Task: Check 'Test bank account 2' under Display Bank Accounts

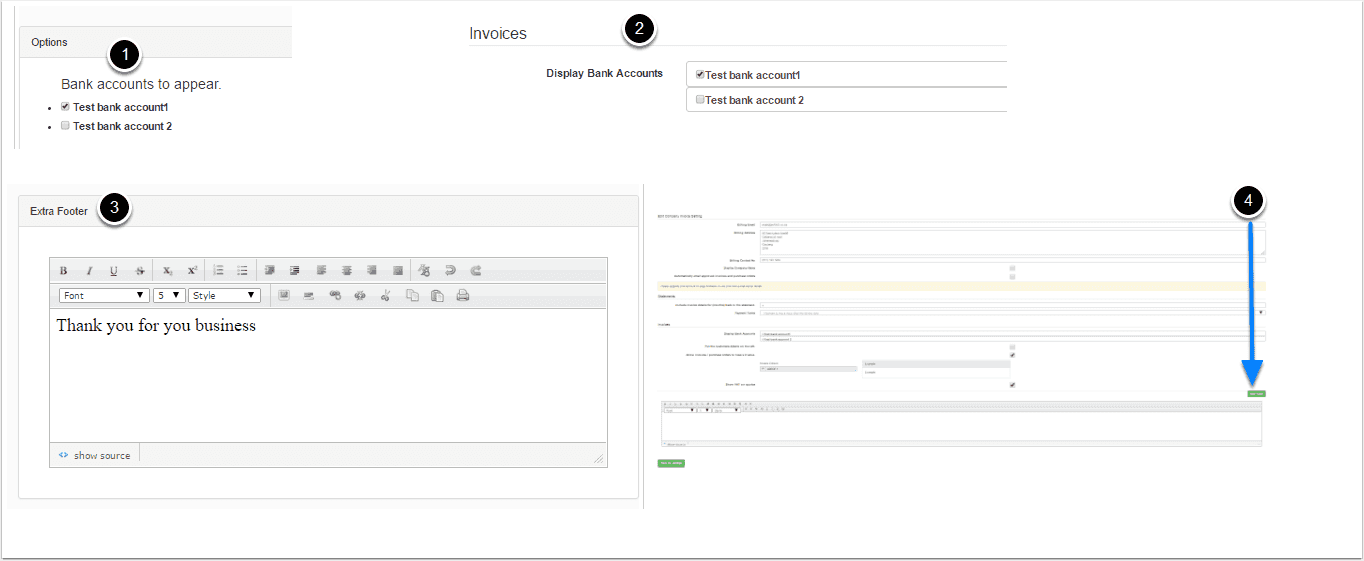Action: pos(700,99)
